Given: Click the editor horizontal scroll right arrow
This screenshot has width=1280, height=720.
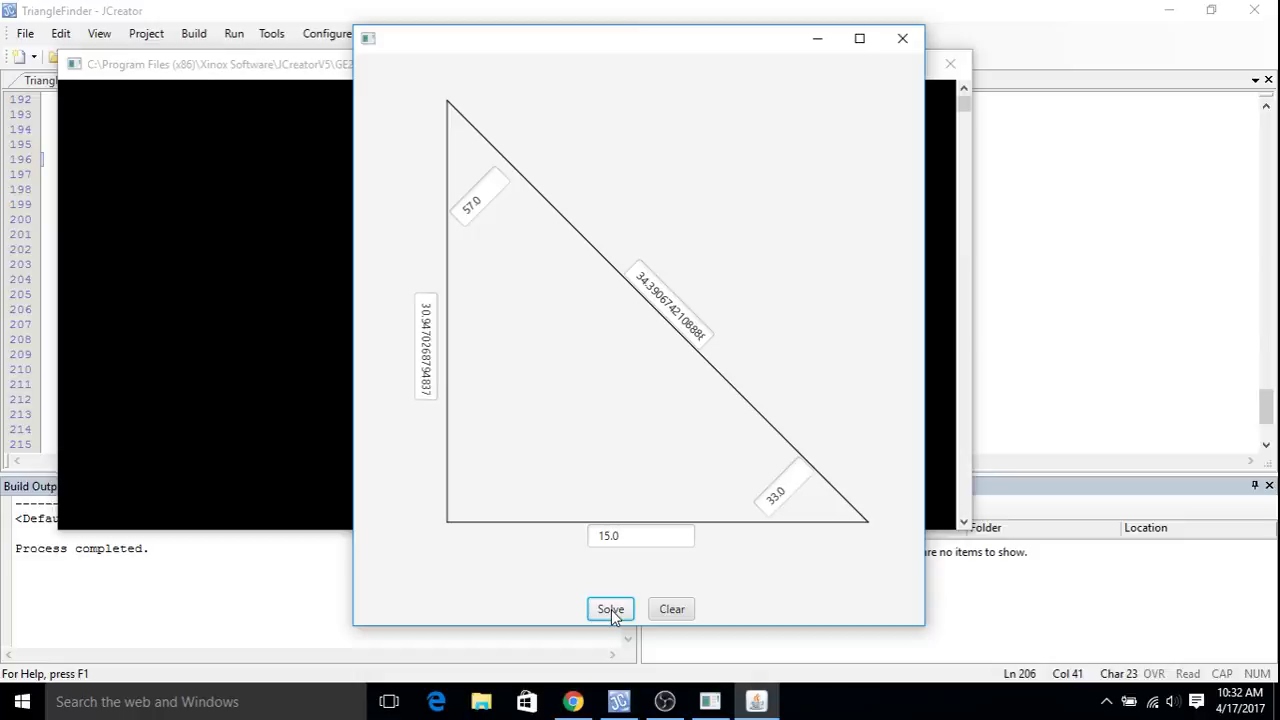Looking at the screenshot, I should (1250, 461).
